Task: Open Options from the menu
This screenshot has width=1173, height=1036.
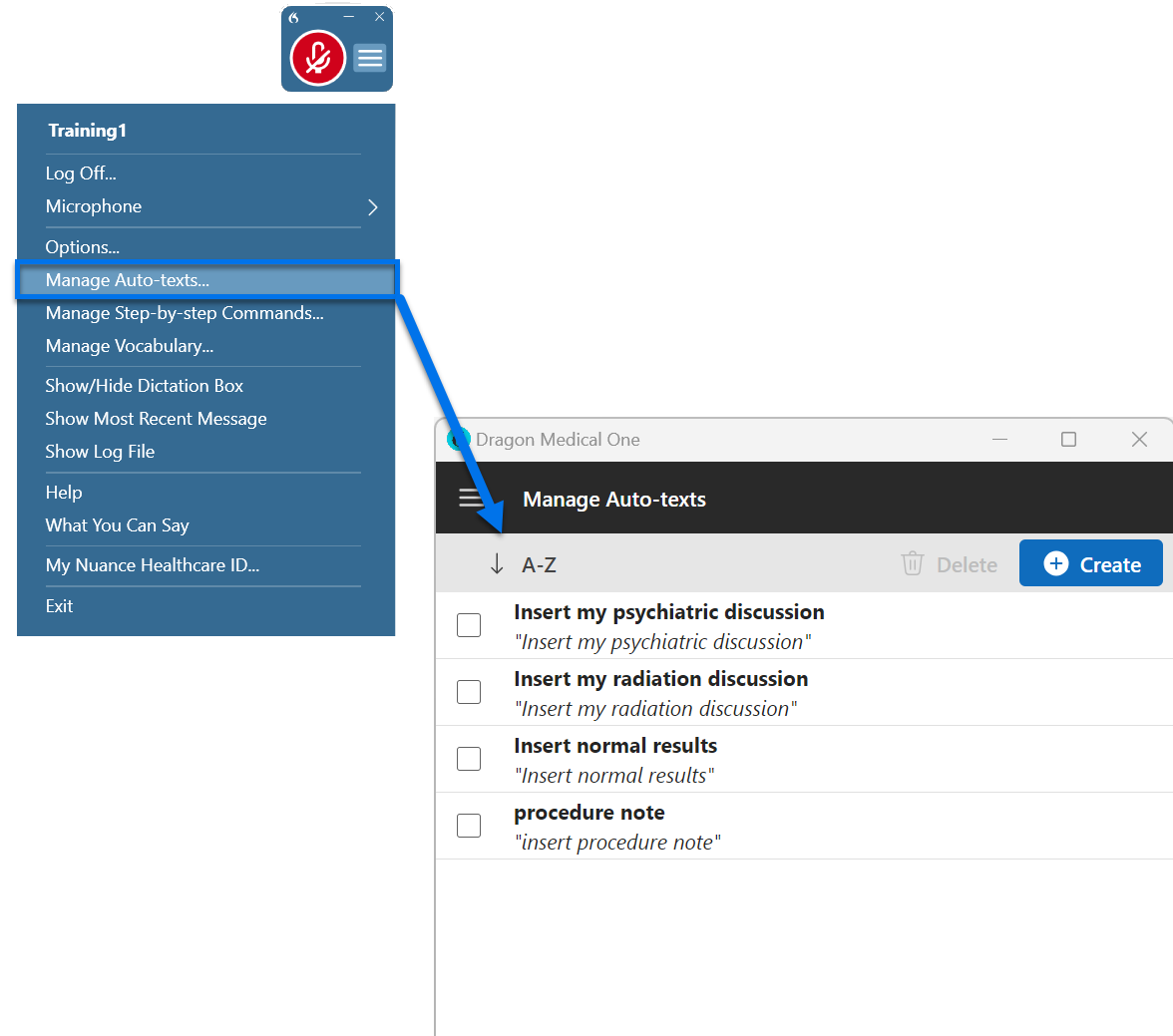Action: coord(83,246)
